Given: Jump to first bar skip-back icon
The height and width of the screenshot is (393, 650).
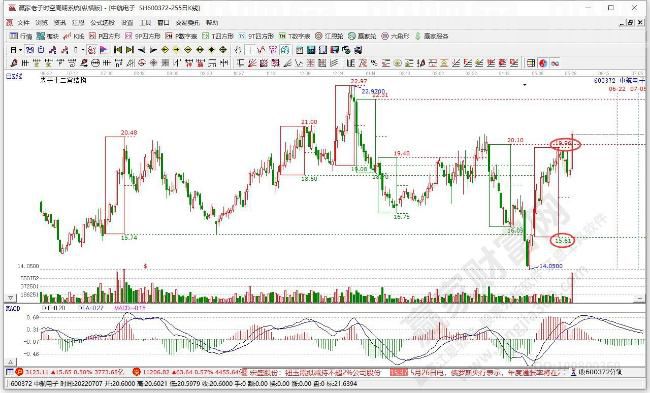Looking at the screenshot, I should (118, 50).
